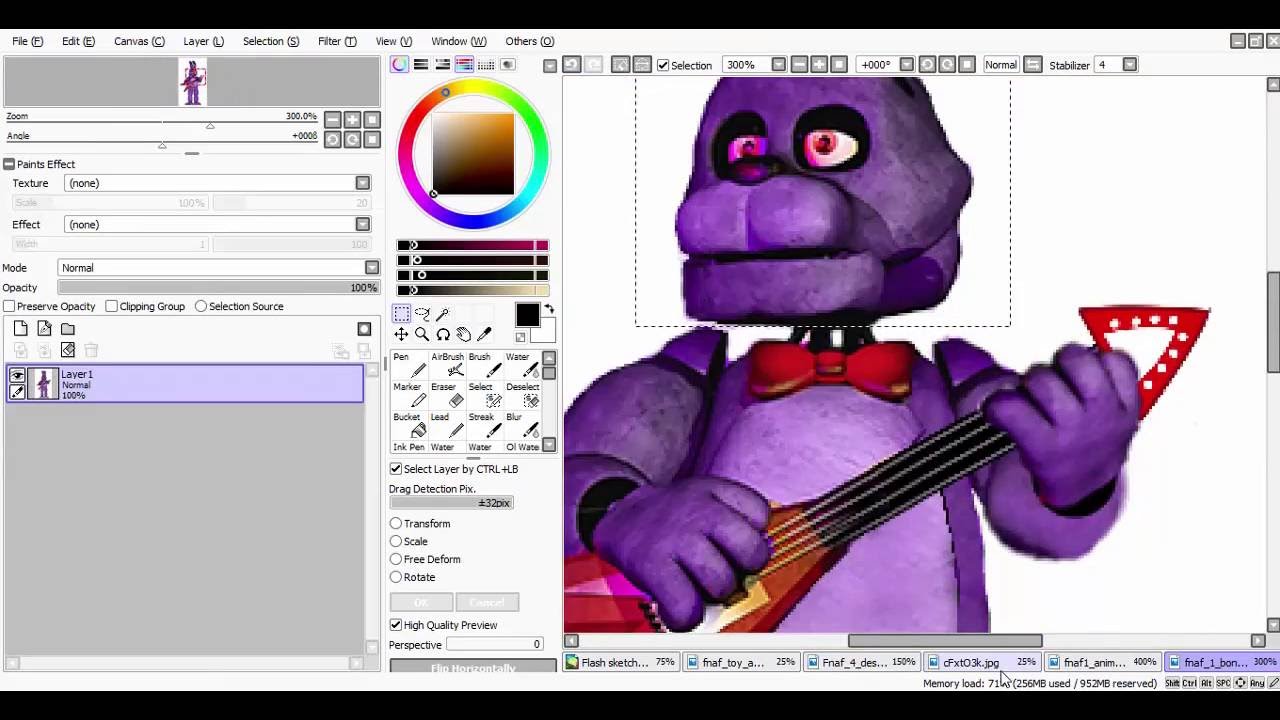Open the Filter menu
Screen dimensions: 1280x720
(337, 41)
